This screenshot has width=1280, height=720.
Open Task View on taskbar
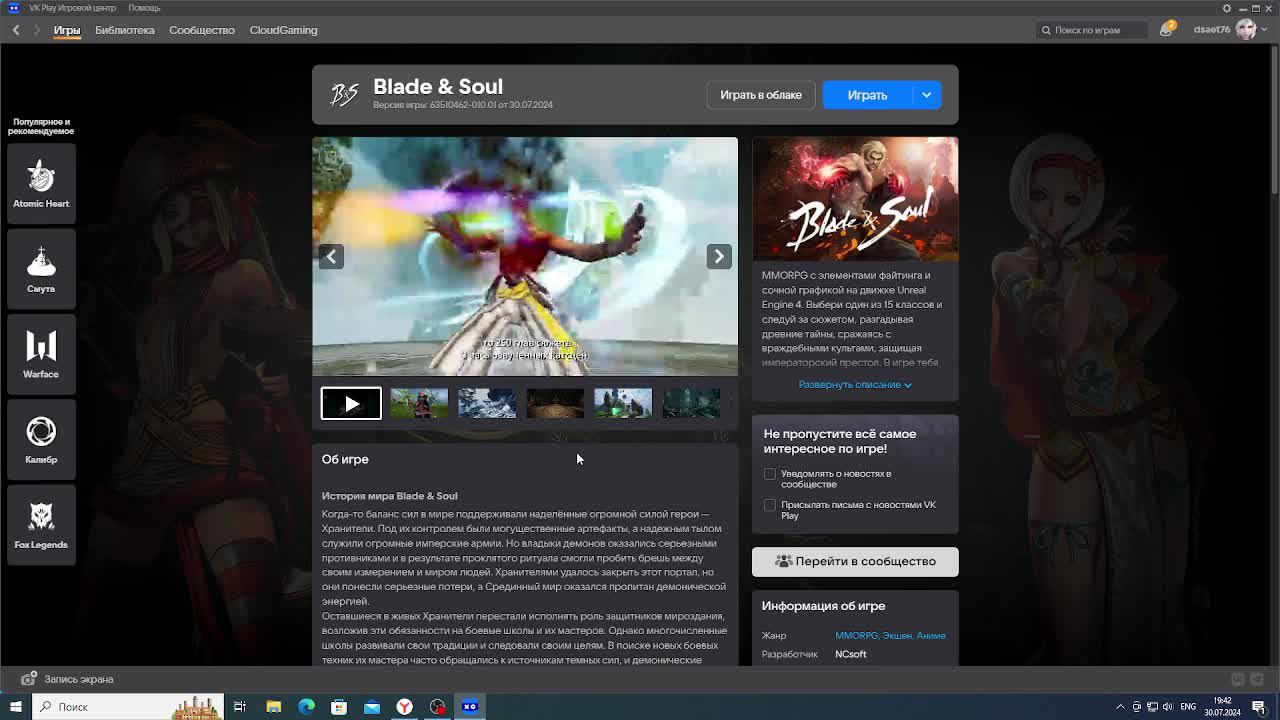[x=240, y=707]
